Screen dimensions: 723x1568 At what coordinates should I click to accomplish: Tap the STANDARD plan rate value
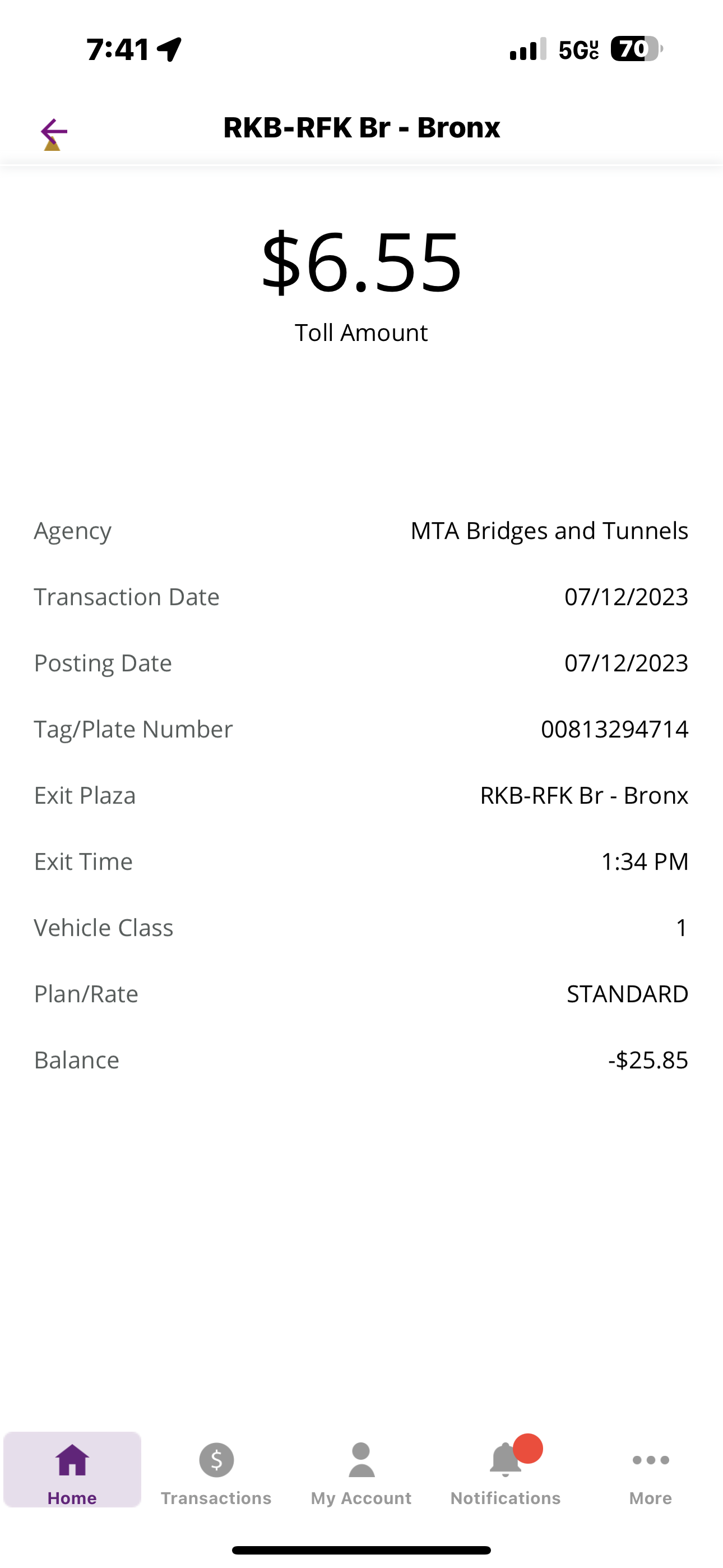point(628,993)
